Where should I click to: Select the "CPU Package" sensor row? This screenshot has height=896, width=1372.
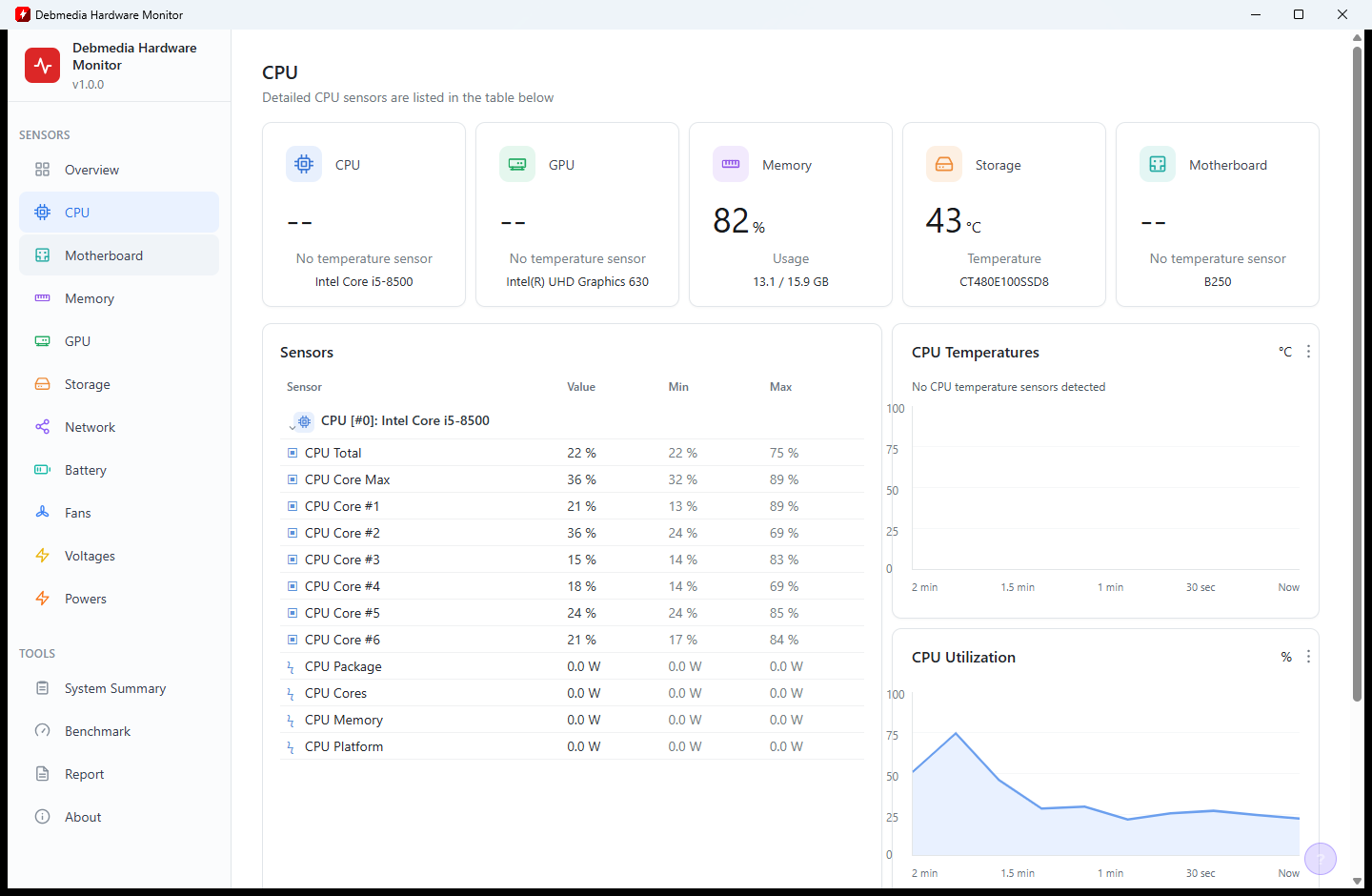click(x=574, y=666)
